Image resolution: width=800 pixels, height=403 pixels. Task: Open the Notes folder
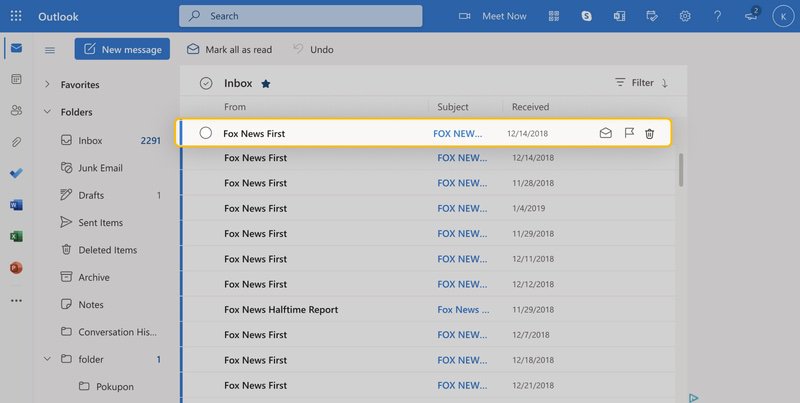click(110, 305)
